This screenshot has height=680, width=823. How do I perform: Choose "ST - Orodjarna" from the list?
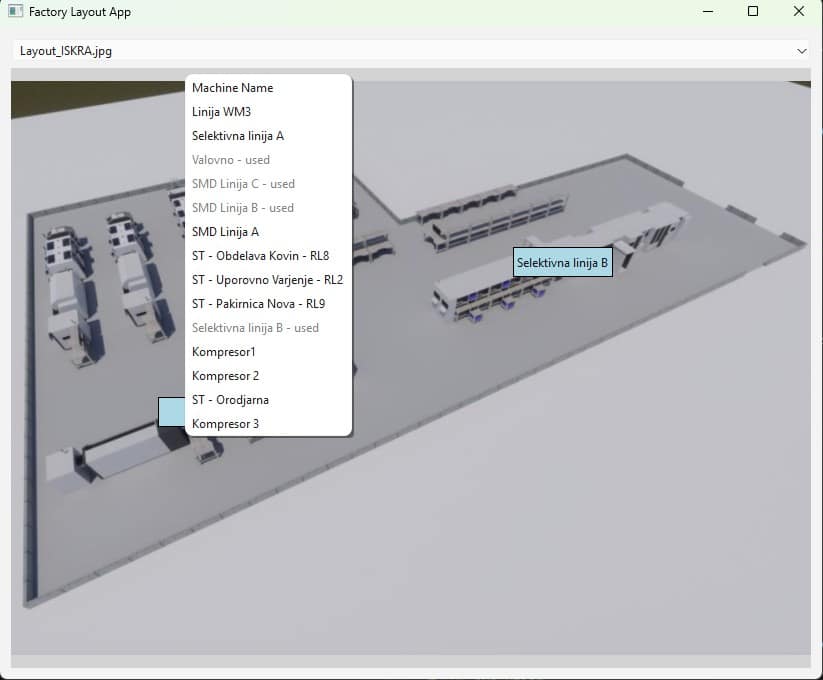pos(230,399)
